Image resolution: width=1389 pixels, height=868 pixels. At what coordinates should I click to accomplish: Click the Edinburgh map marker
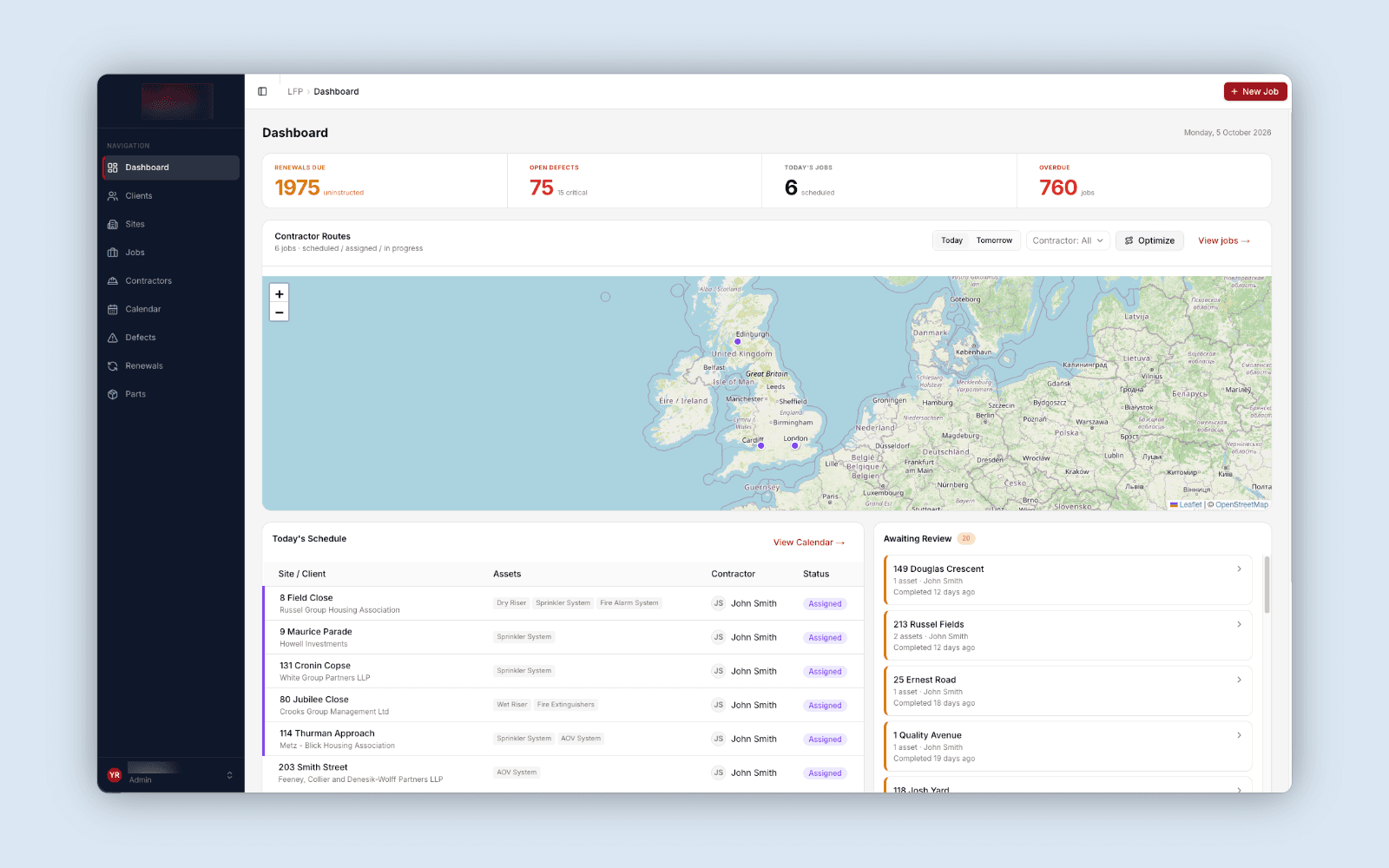click(738, 342)
